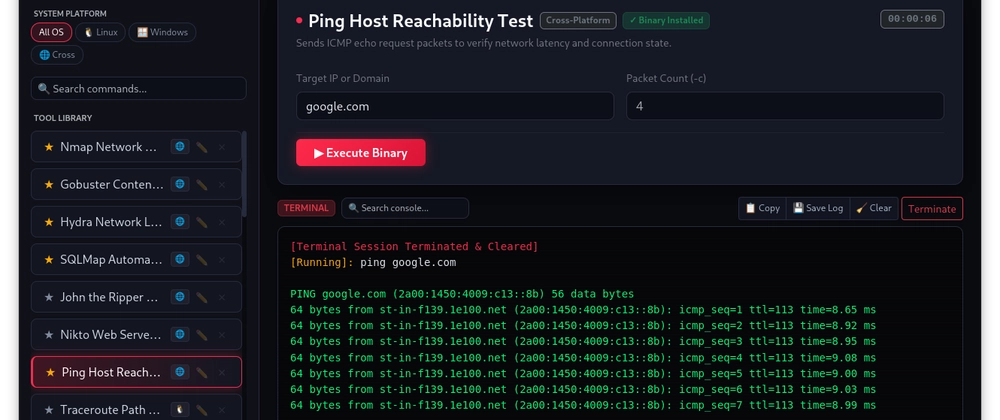Click the Cross-Platform badge
Image resolution: width=1000 pixels, height=420 pixels.
pyautogui.click(x=578, y=20)
